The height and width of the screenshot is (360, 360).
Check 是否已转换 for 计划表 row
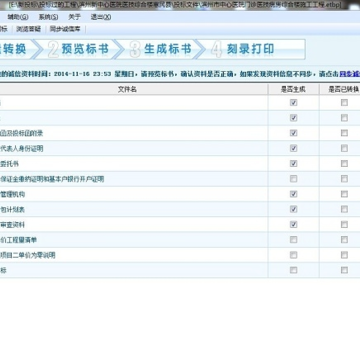coord(344,209)
